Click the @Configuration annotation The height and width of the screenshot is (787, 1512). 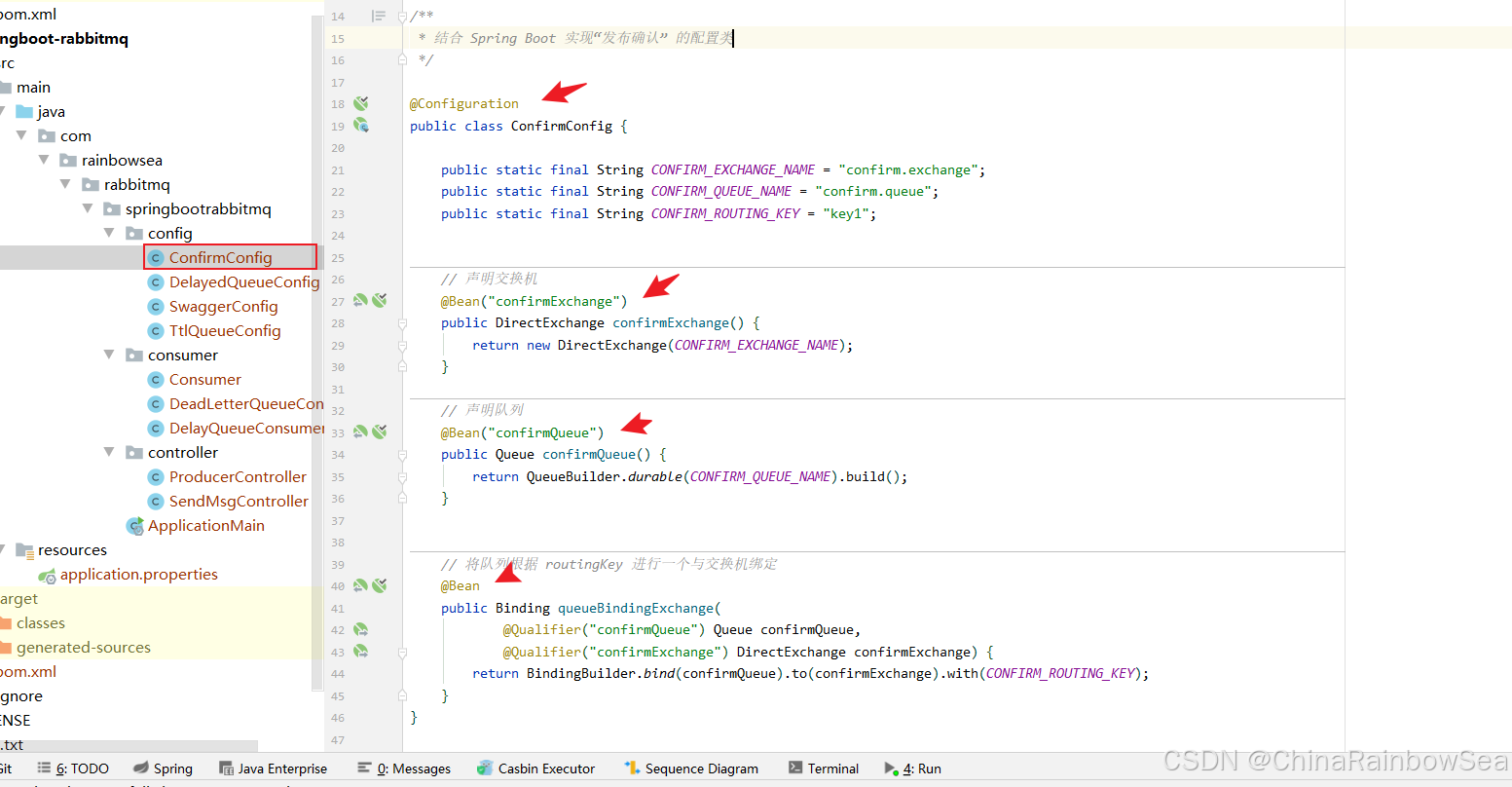[x=464, y=103]
